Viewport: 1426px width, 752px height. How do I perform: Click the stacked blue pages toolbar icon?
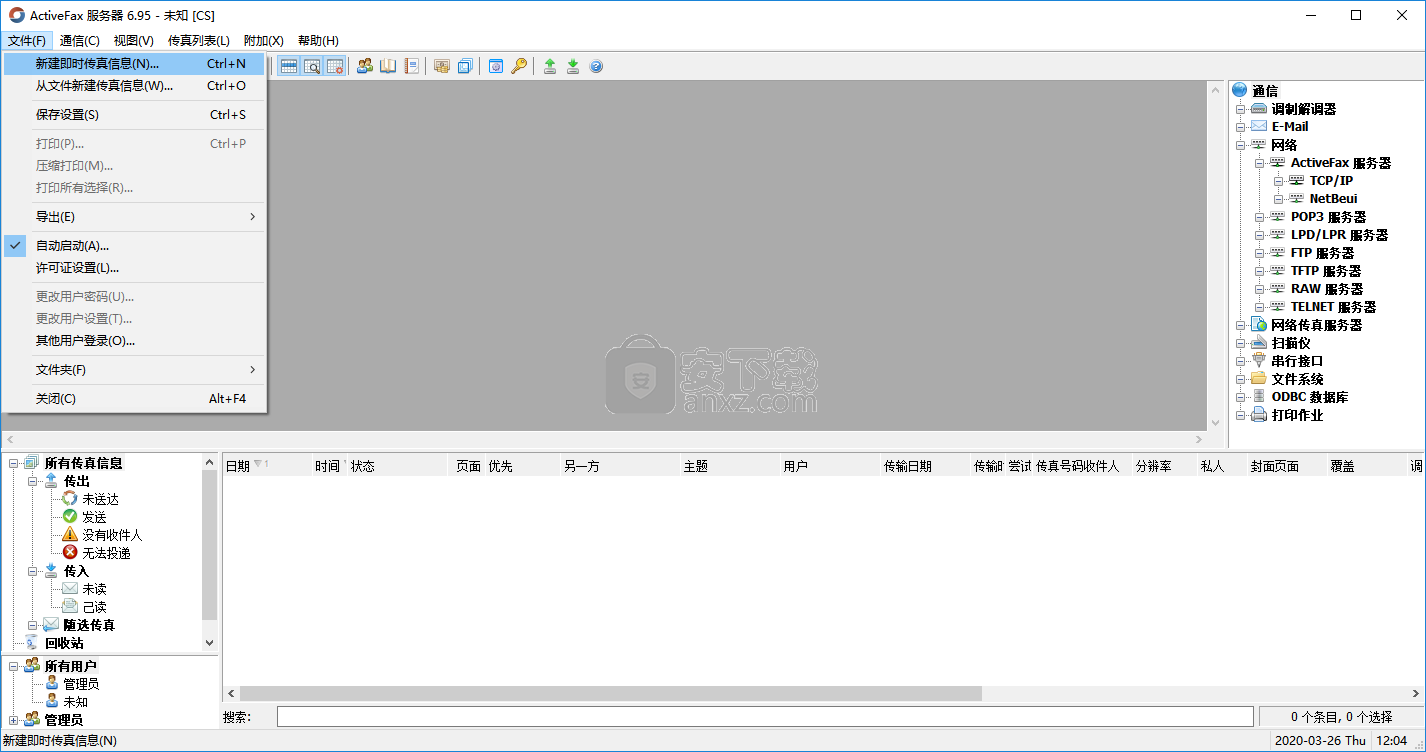[x=465, y=66]
